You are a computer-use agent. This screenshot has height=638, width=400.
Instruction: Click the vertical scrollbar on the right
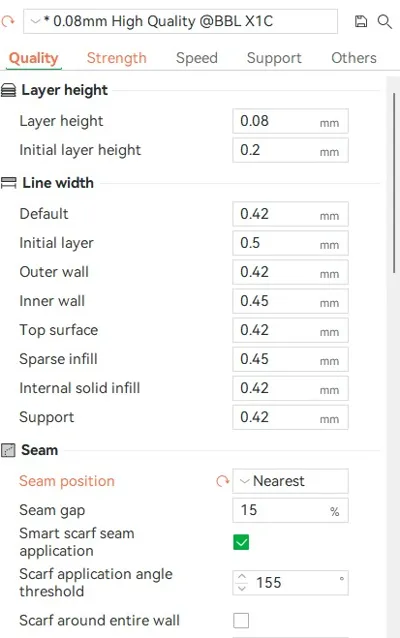[x=394, y=183]
